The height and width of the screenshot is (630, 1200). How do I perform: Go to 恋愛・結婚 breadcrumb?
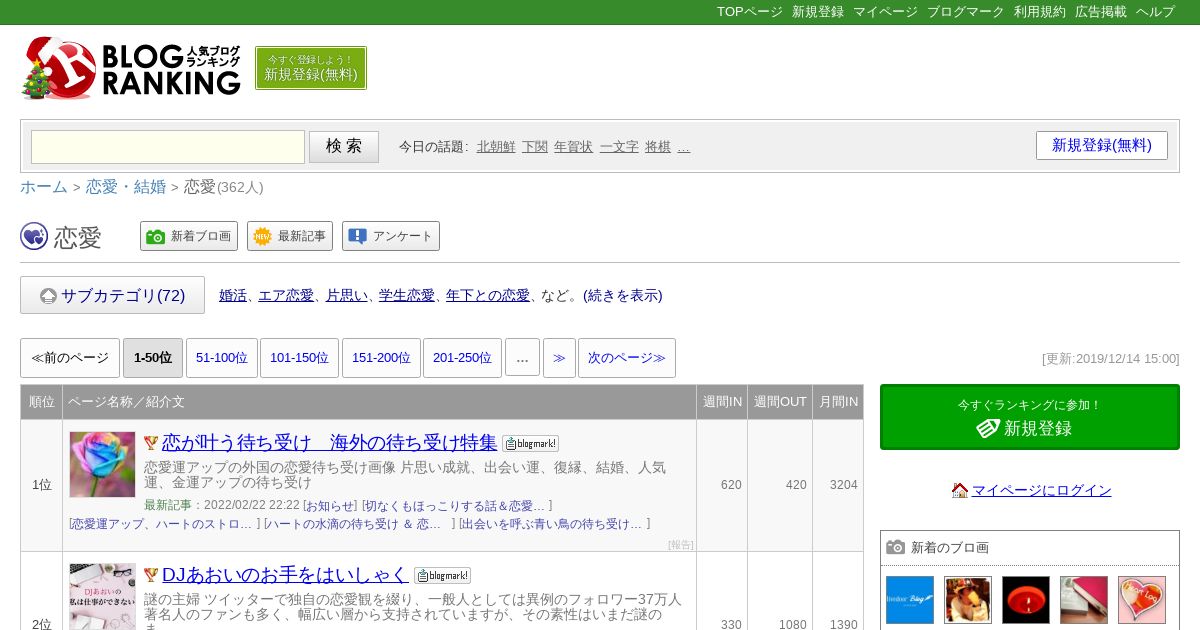tap(126, 187)
